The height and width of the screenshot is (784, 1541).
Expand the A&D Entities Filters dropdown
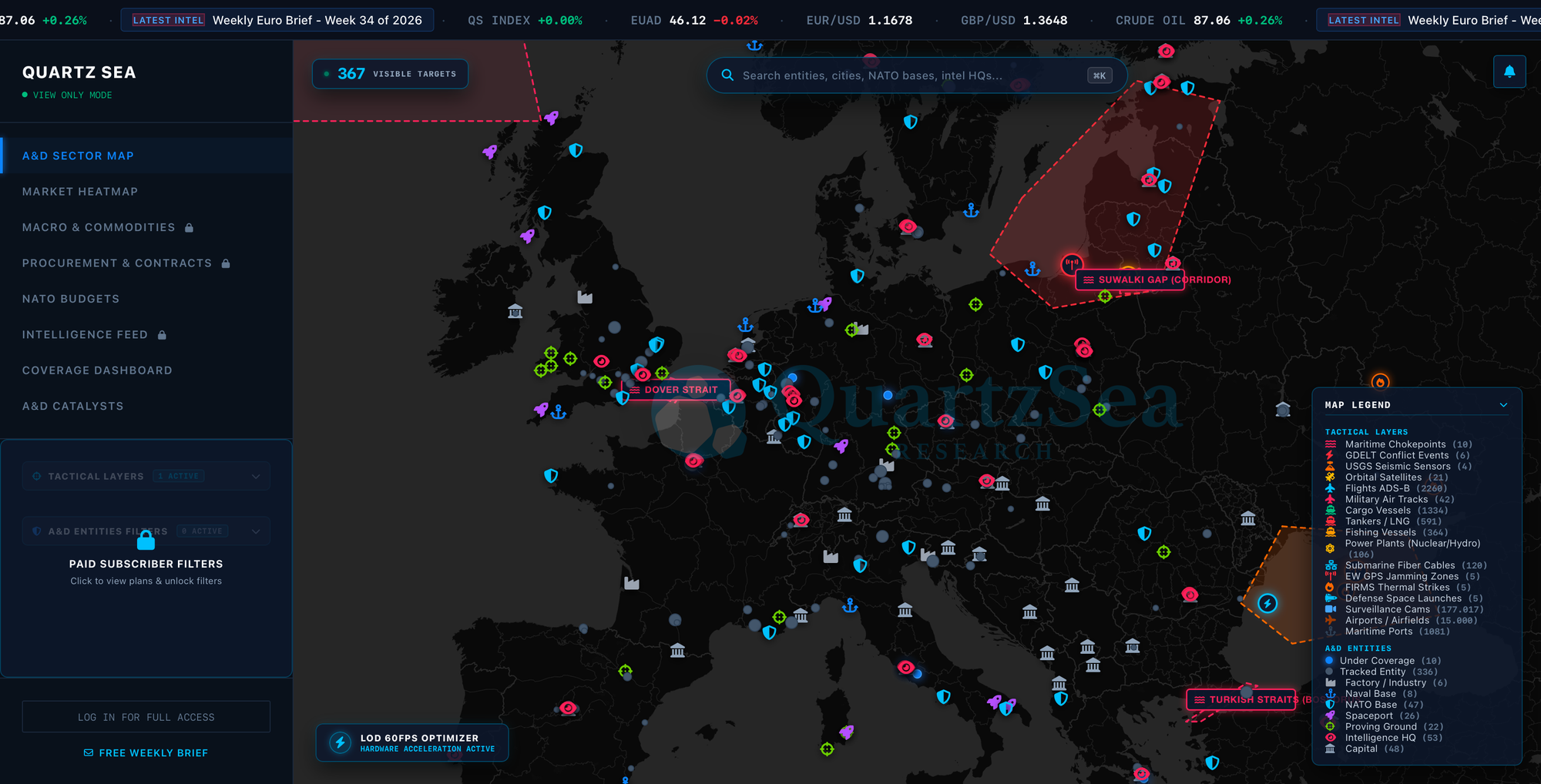(146, 531)
